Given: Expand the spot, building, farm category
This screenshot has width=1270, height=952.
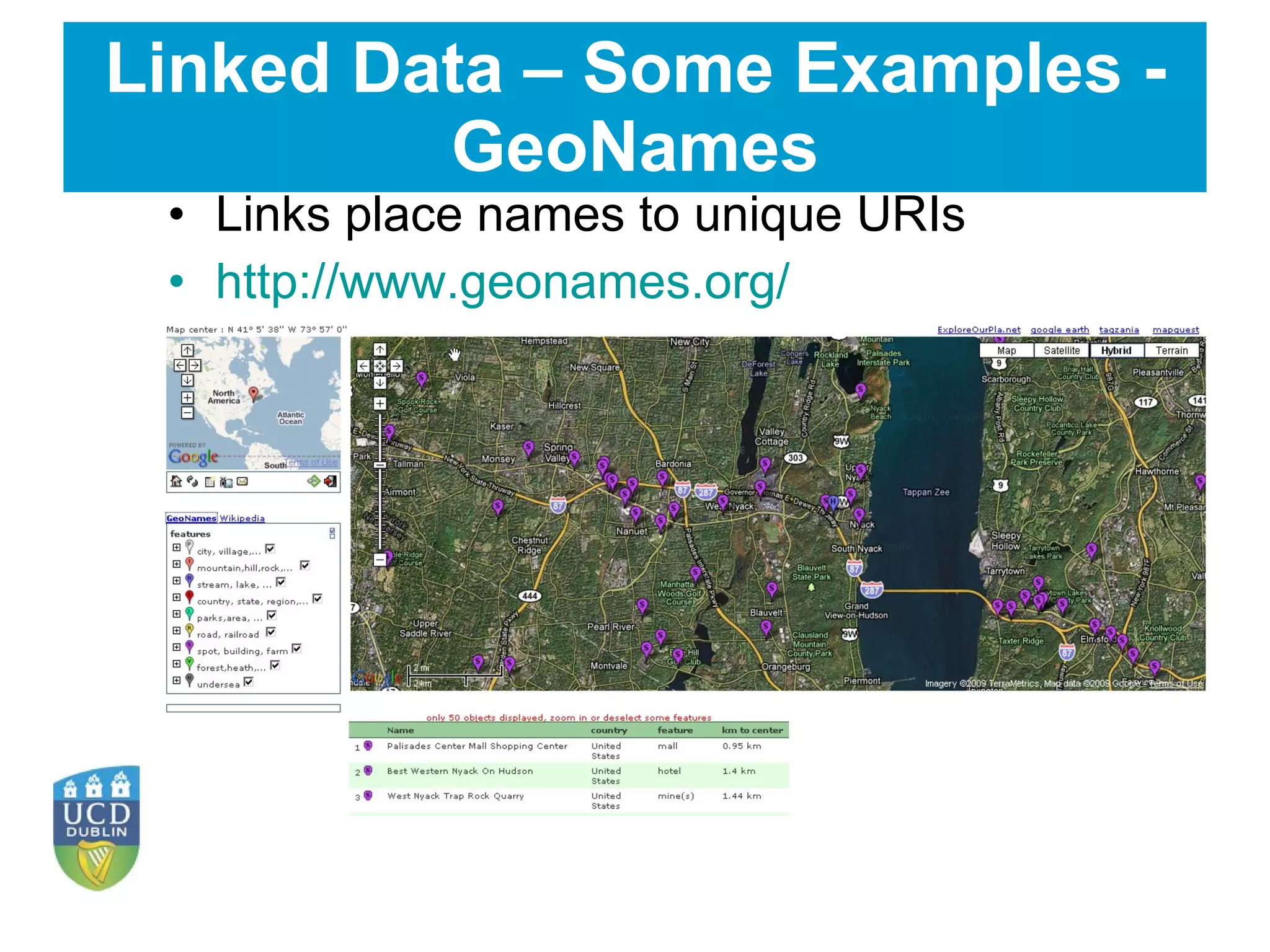Looking at the screenshot, I should pos(177,647).
